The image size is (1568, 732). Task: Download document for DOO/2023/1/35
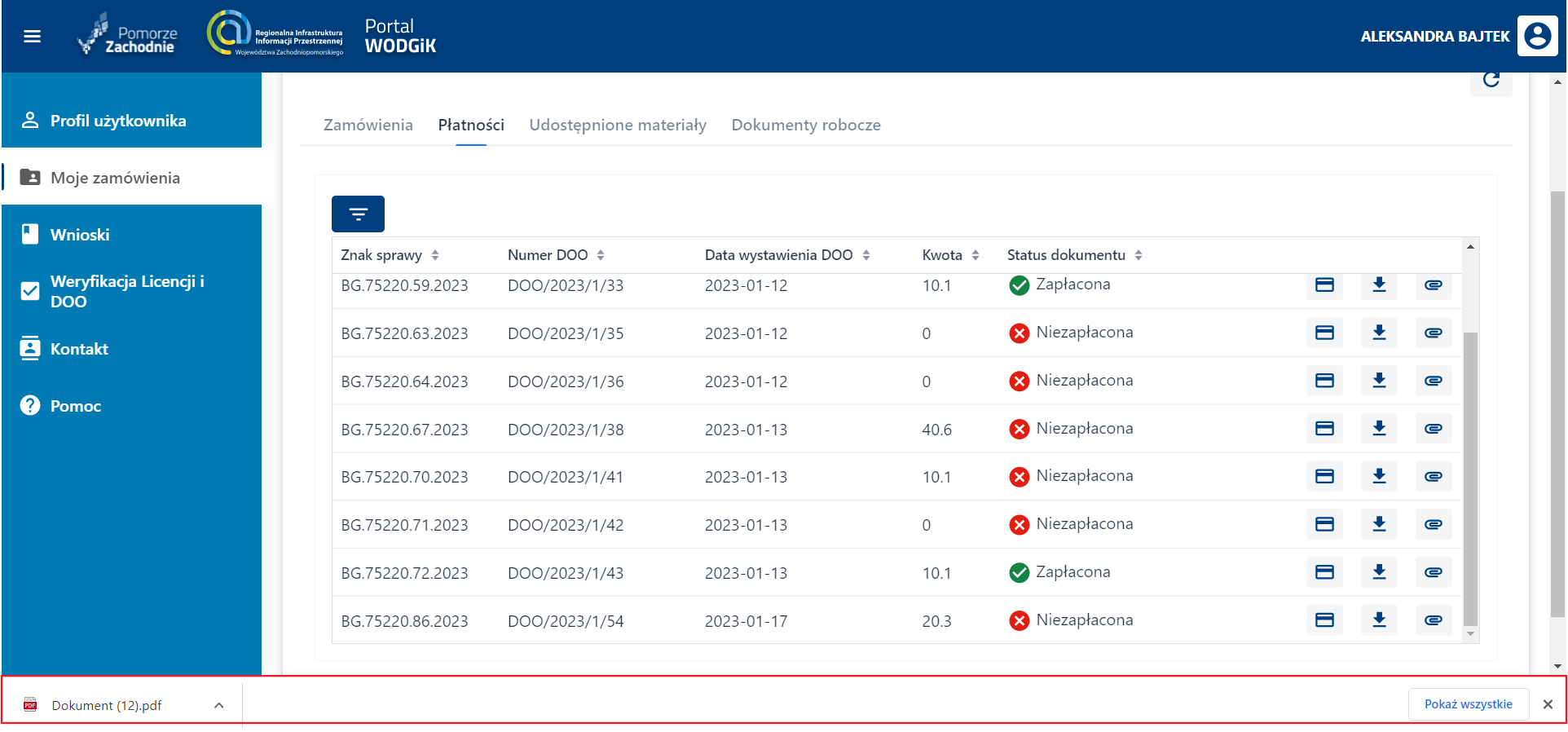tap(1379, 333)
